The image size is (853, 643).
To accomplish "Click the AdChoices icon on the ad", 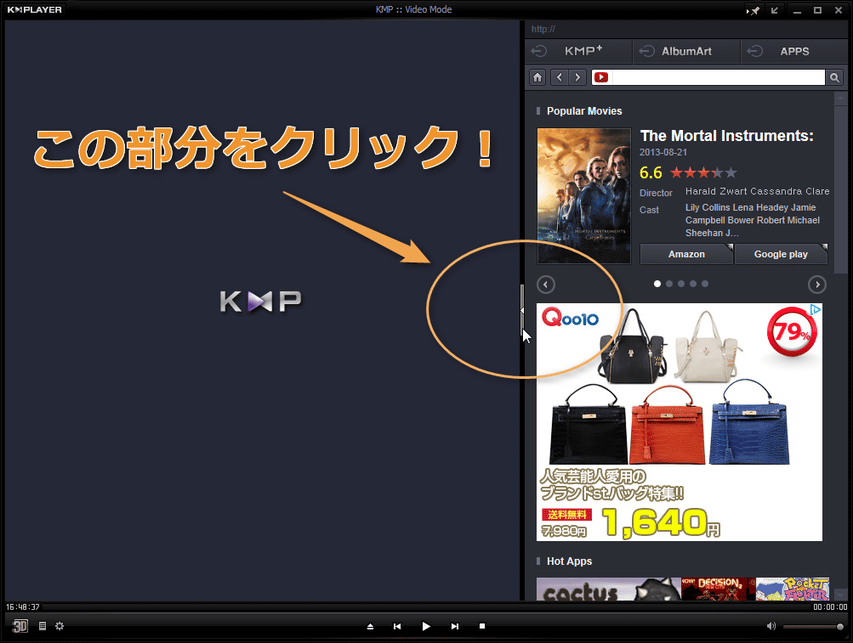I will click(815, 310).
